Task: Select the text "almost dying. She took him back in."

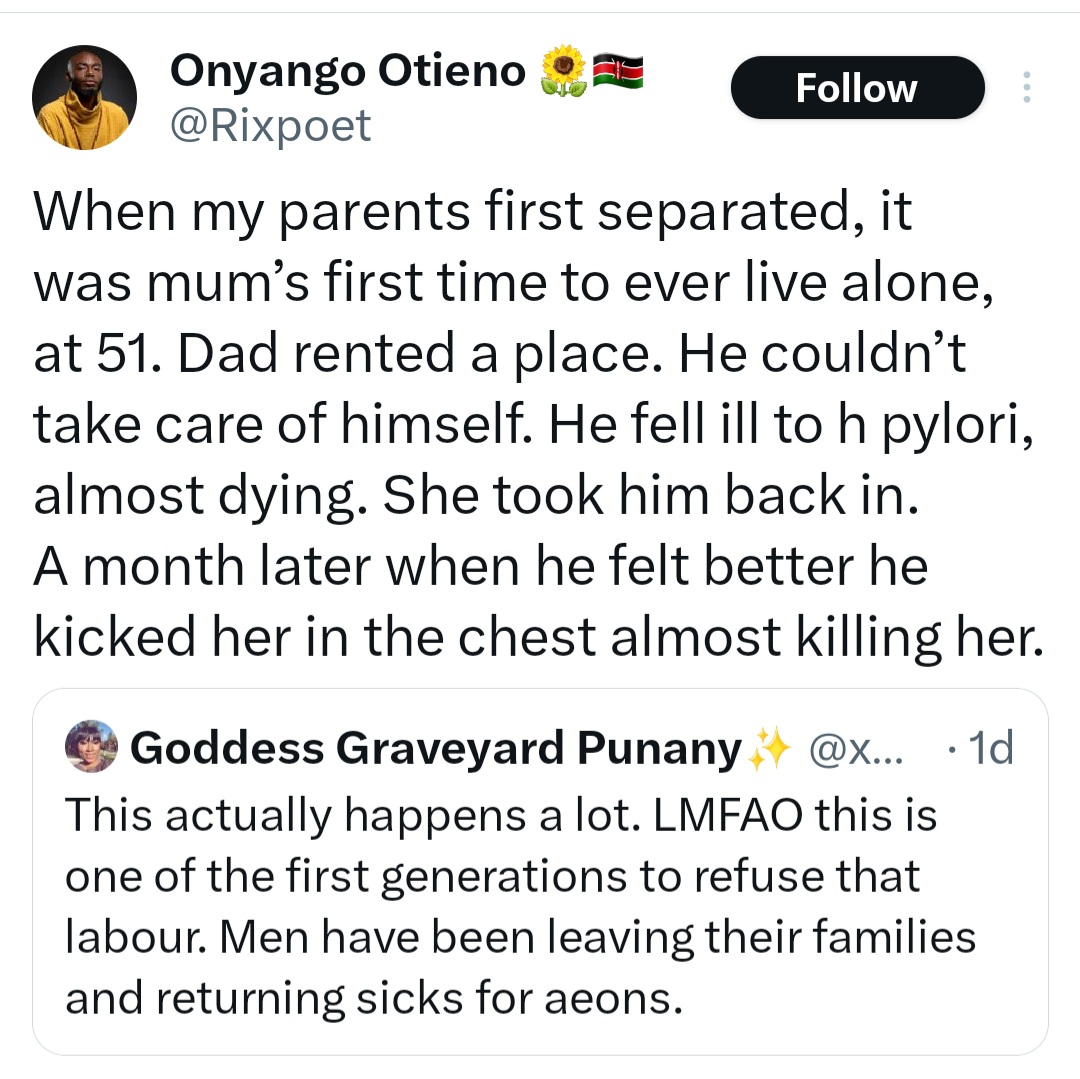Action: click(475, 496)
